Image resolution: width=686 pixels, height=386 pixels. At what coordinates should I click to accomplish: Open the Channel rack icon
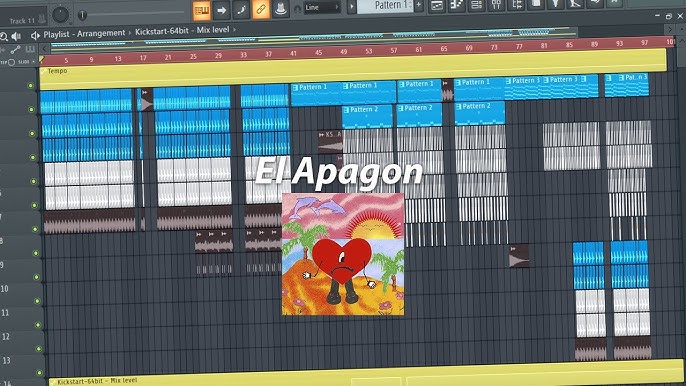click(476, 5)
